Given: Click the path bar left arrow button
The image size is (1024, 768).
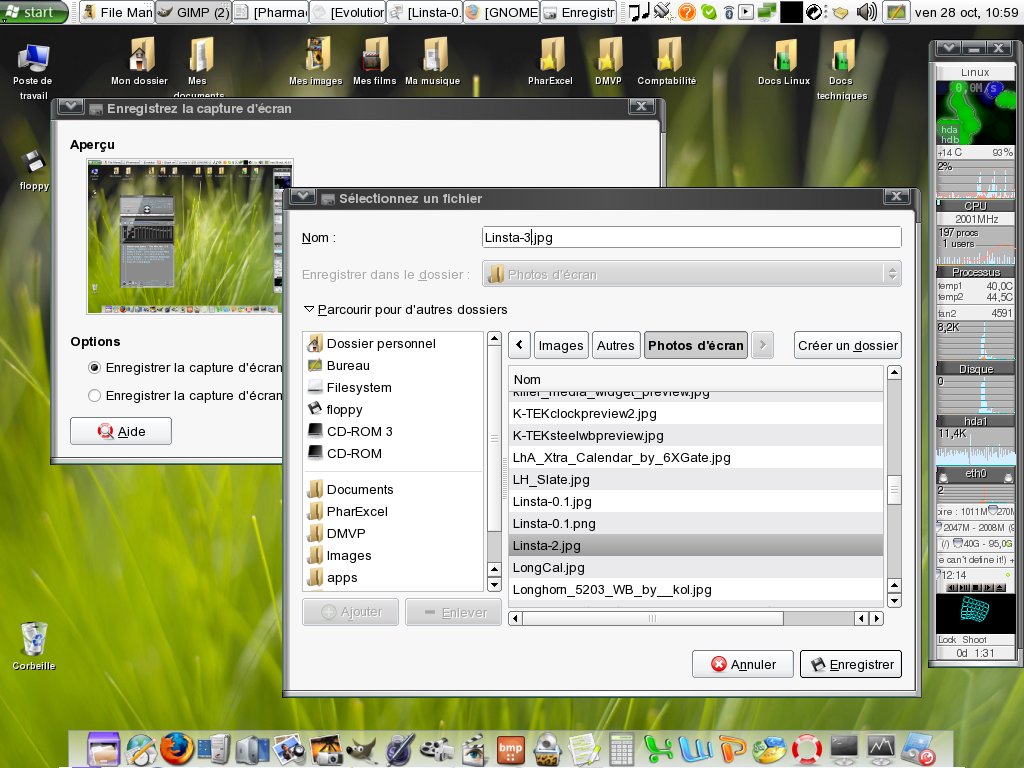Looking at the screenshot, I should coord(520,345).
